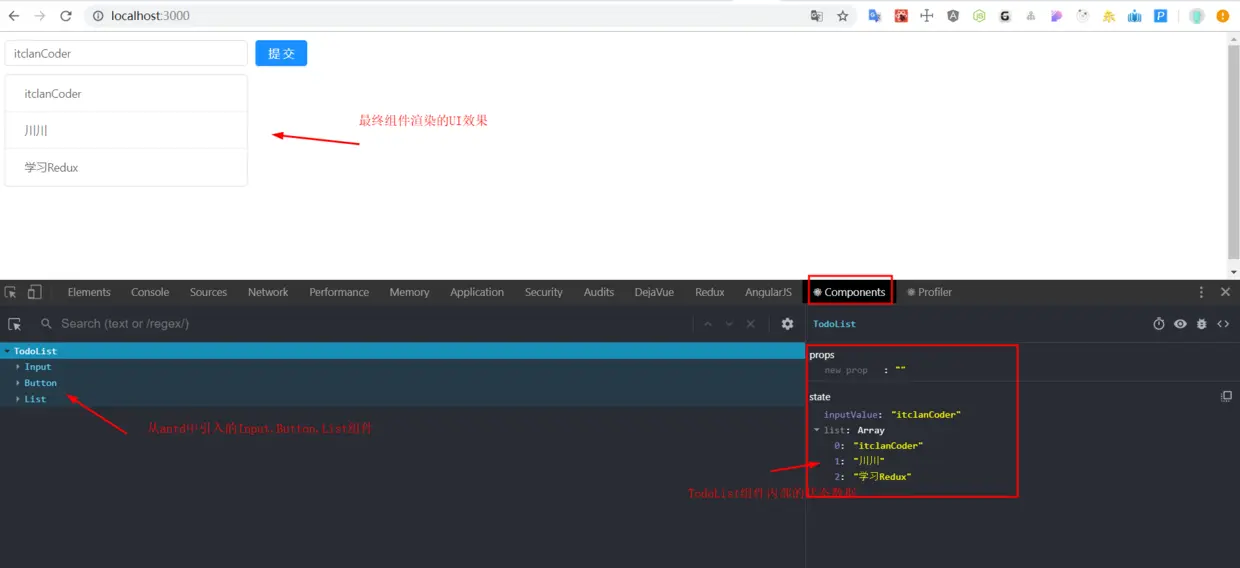Click the component search text field
1240x568 pixels.
pyautogui.click(x=370, y=324)
